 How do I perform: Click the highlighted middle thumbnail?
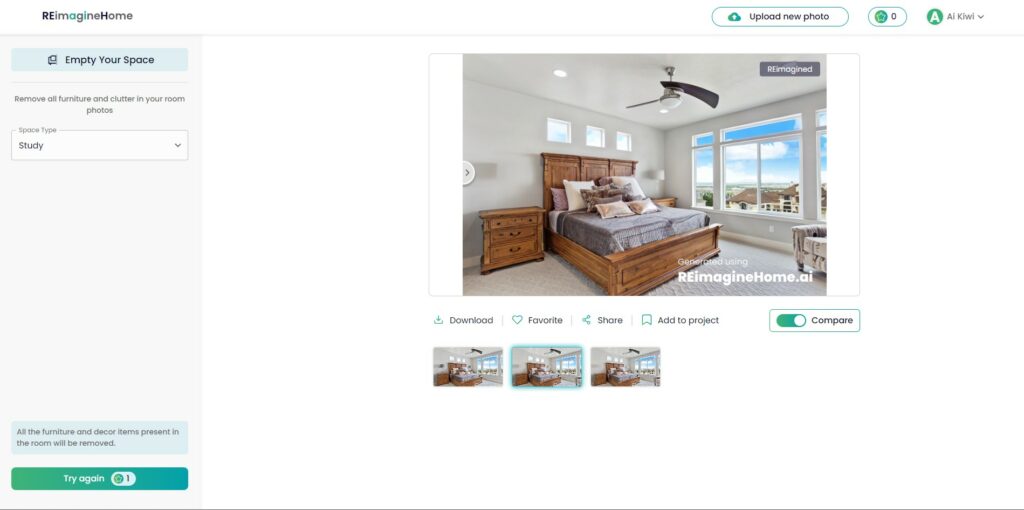click(x=547, y=366)
